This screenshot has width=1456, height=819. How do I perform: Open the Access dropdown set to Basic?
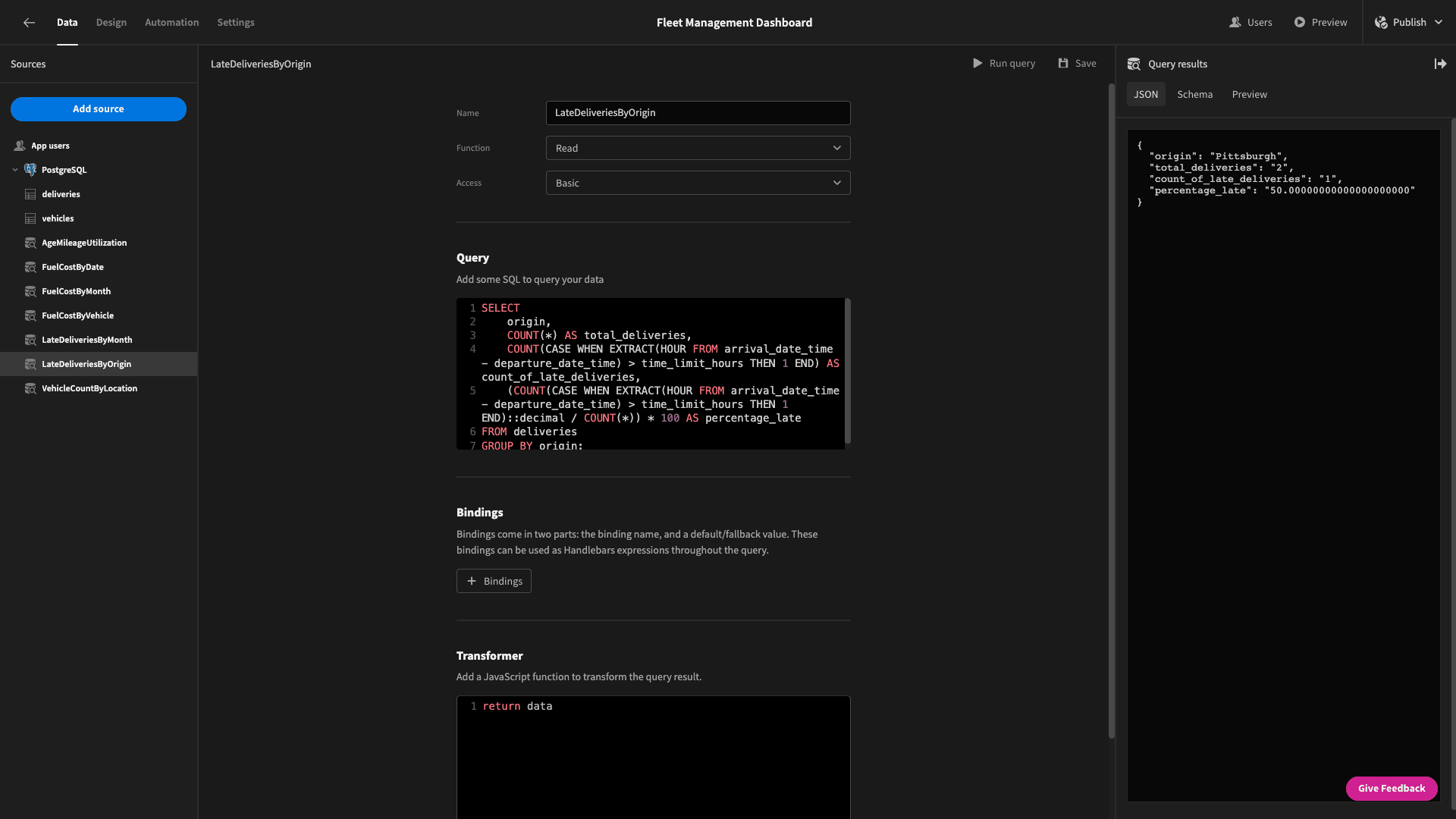pos(698,183)
